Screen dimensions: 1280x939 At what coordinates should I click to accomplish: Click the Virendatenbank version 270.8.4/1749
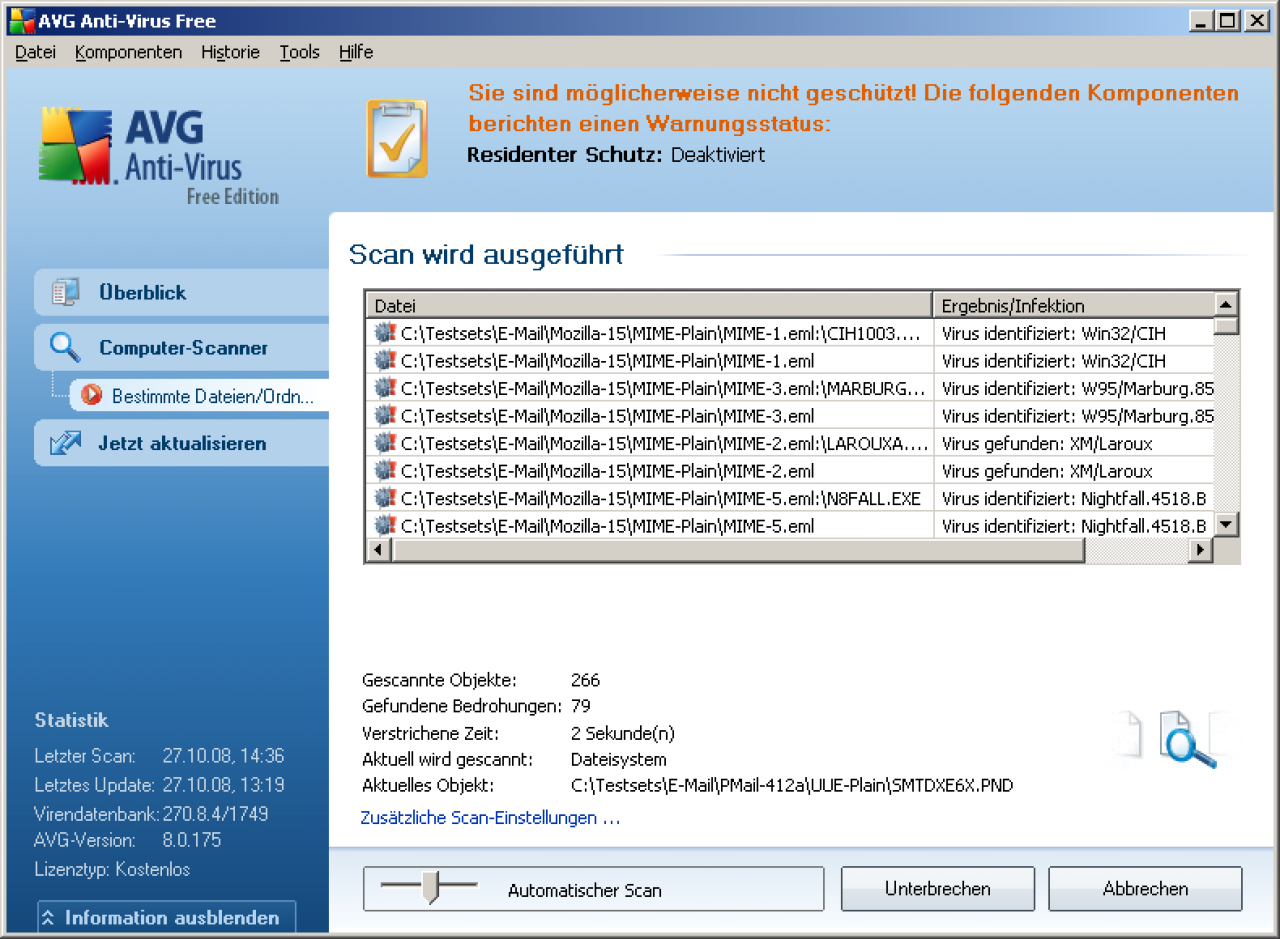[215, 814]
